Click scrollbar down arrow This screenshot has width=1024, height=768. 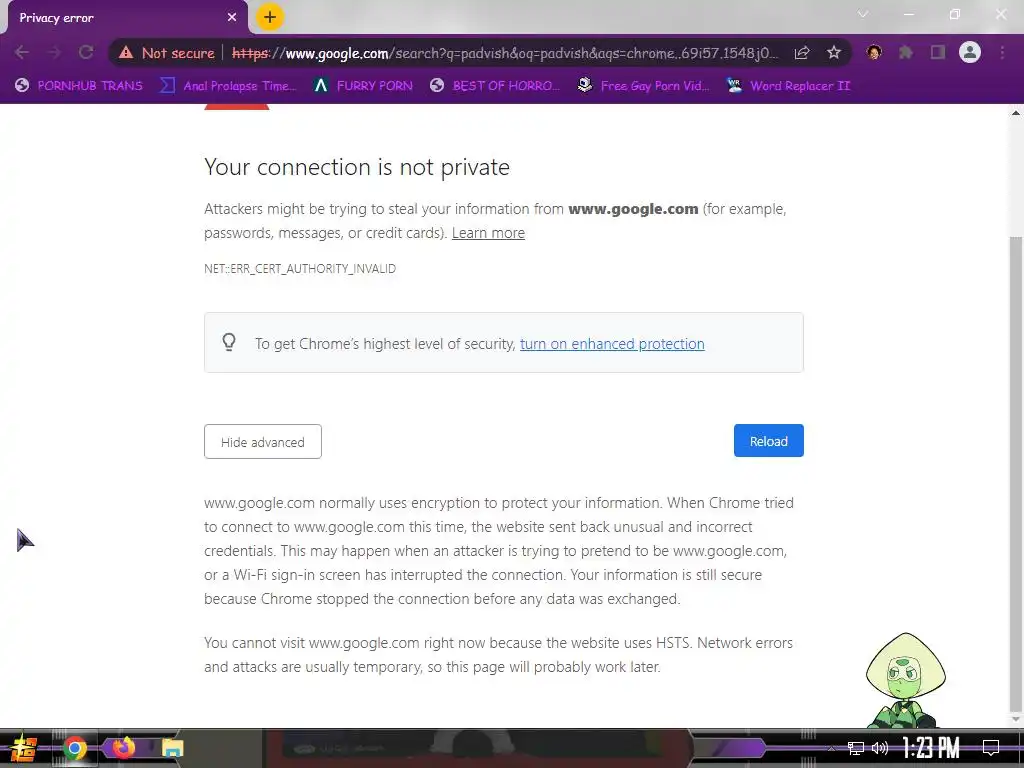[x=1016, y=719]
